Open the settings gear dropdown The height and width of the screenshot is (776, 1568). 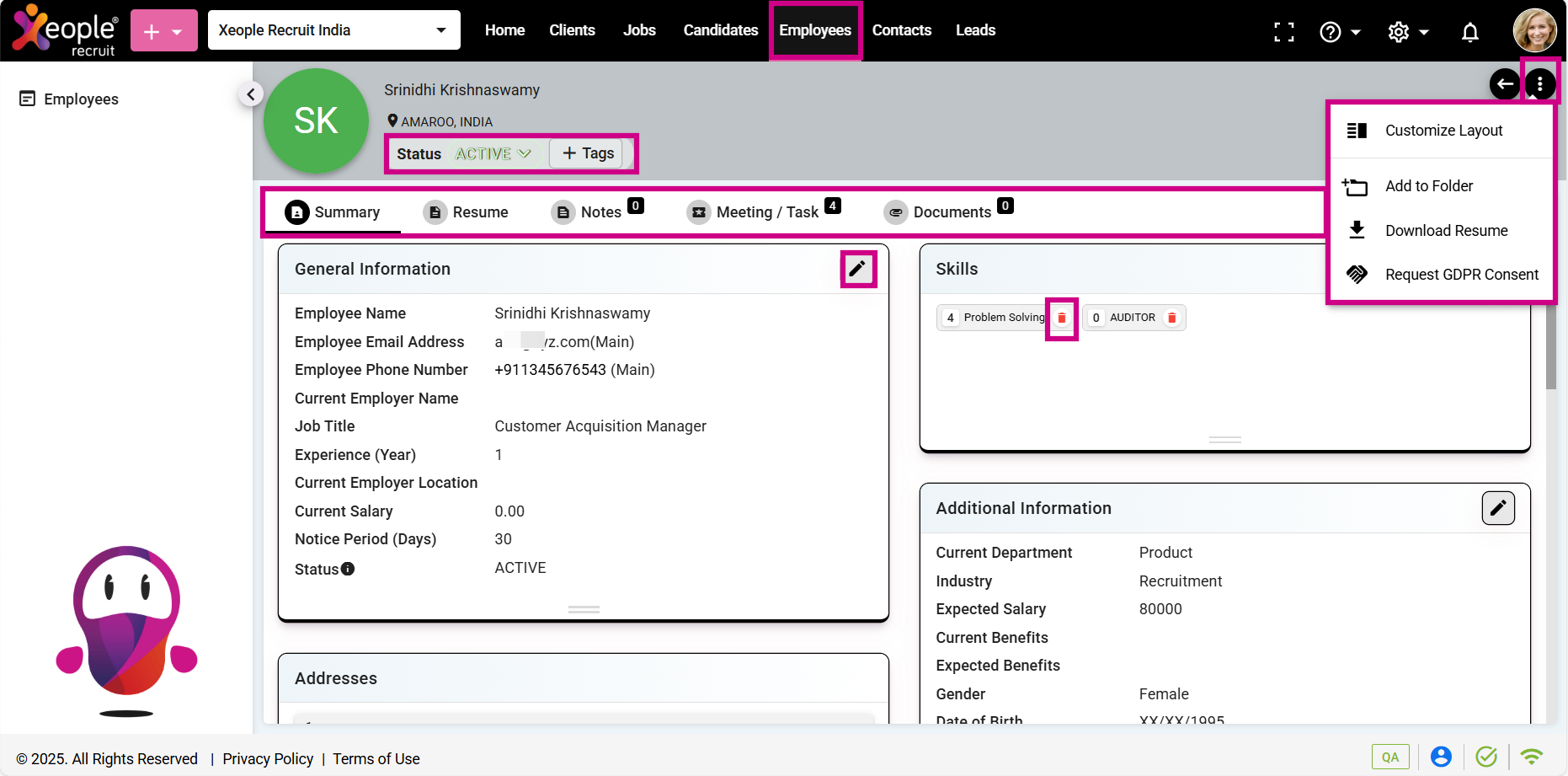(1407, 32)
